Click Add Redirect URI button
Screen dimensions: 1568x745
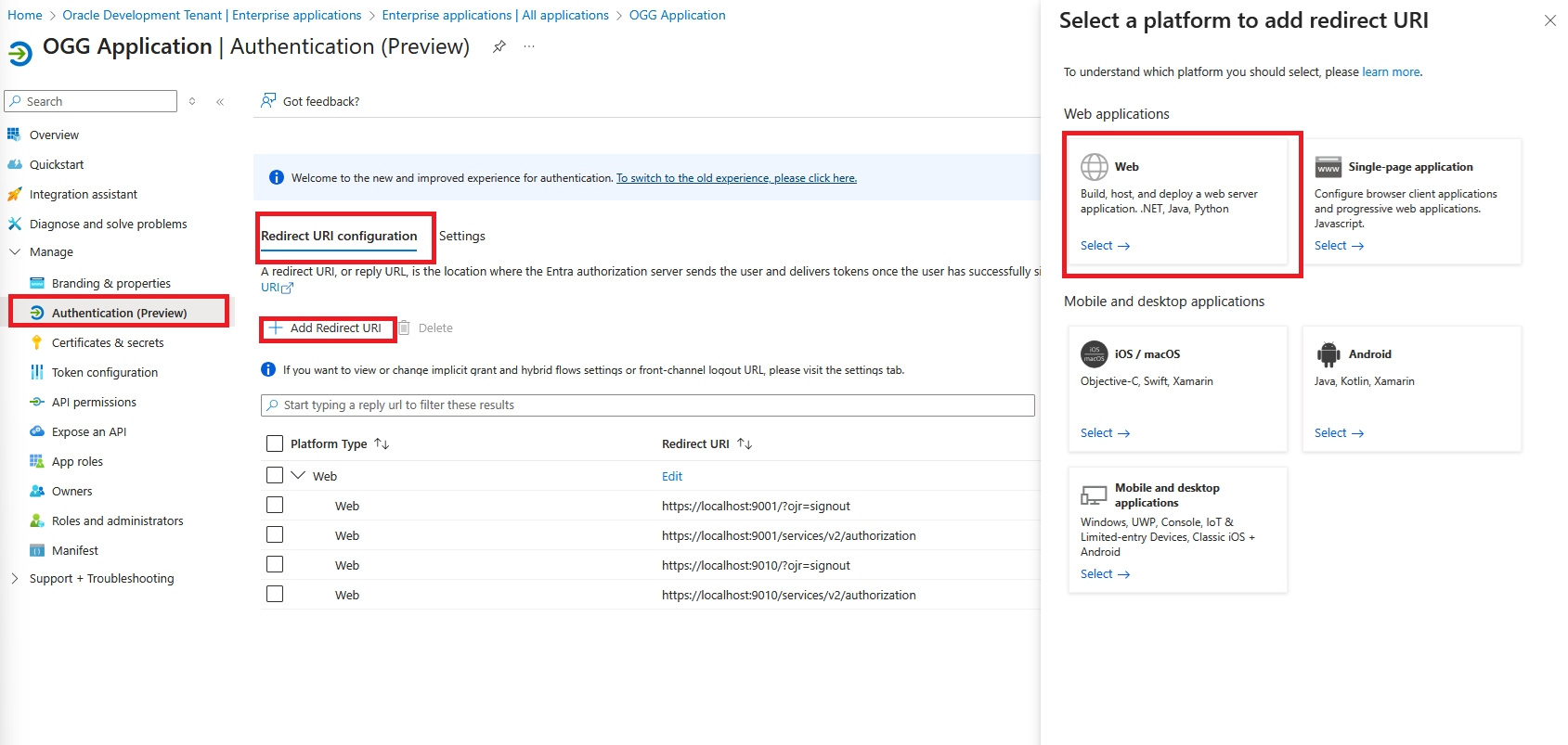[x=327, y=328]
